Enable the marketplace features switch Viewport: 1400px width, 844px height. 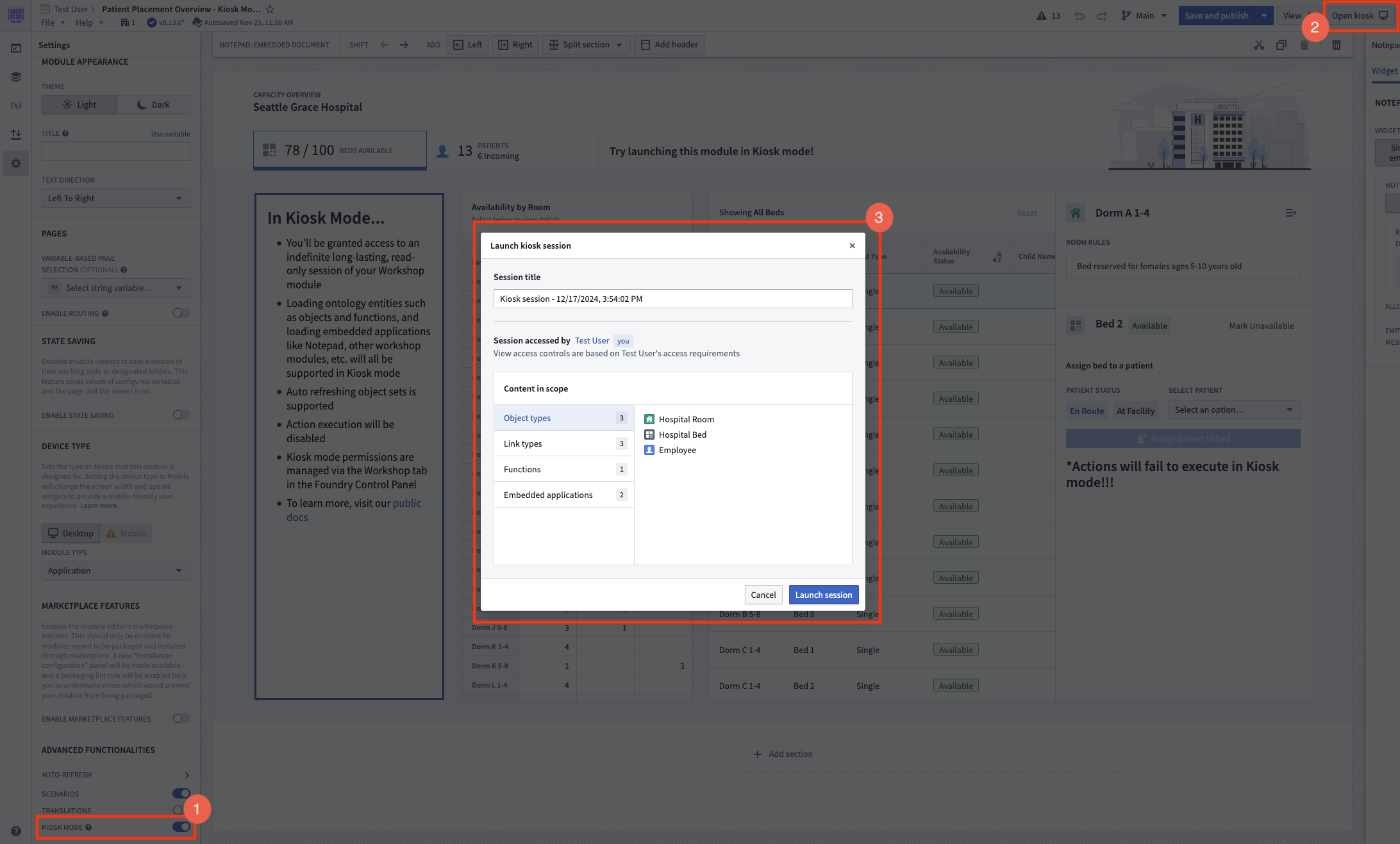click(181, 718)
